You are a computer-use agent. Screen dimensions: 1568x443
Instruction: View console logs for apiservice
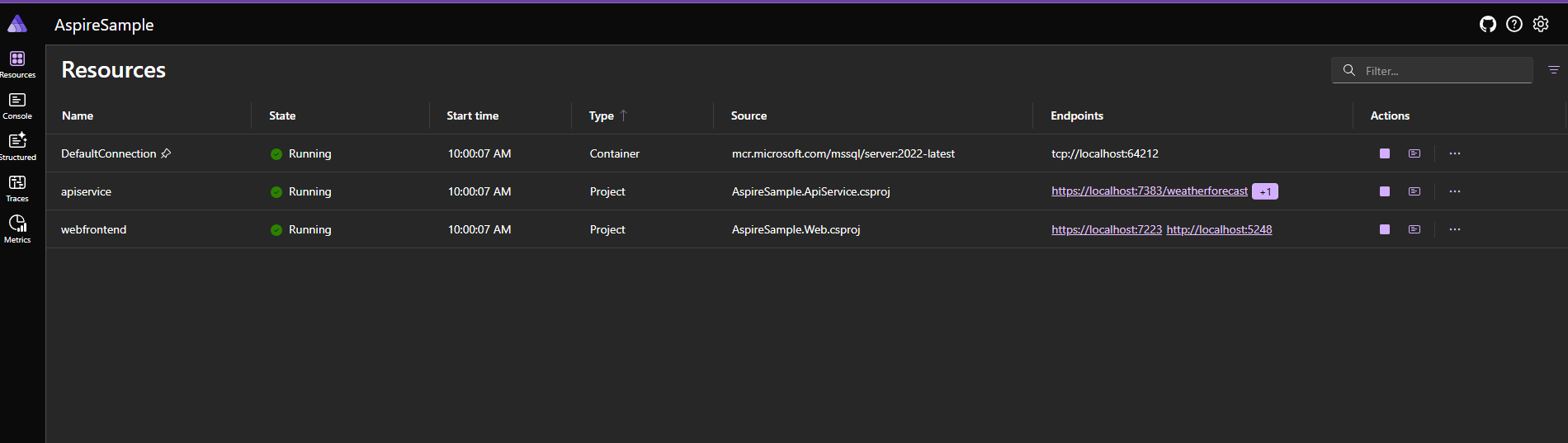[x=1415, y=191]
